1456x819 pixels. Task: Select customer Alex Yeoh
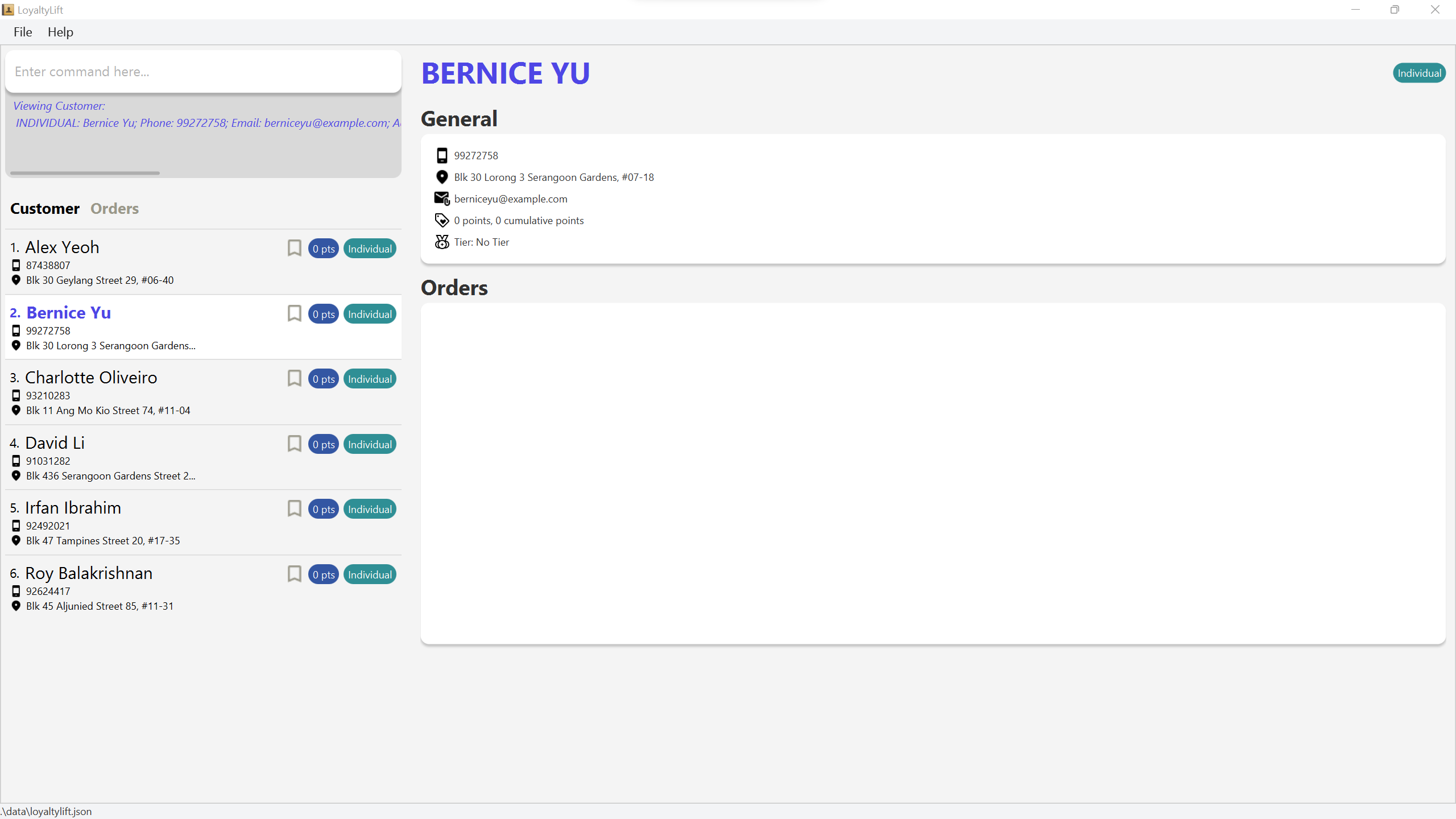point(203,262)
